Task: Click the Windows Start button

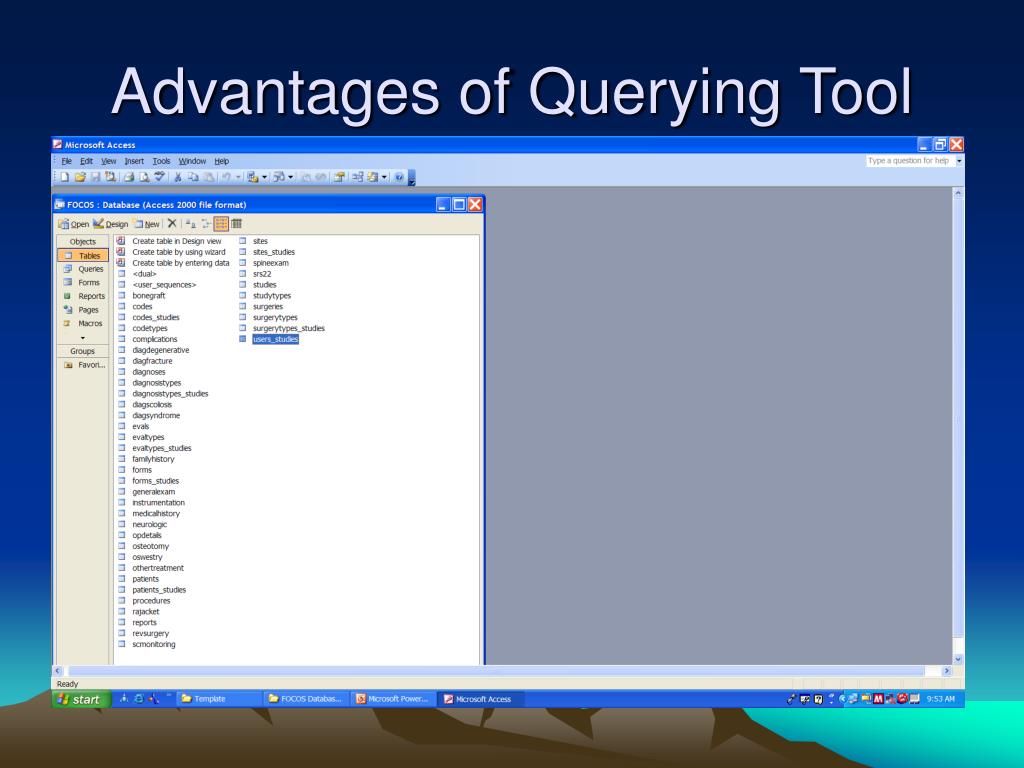Action: point(81,699)
